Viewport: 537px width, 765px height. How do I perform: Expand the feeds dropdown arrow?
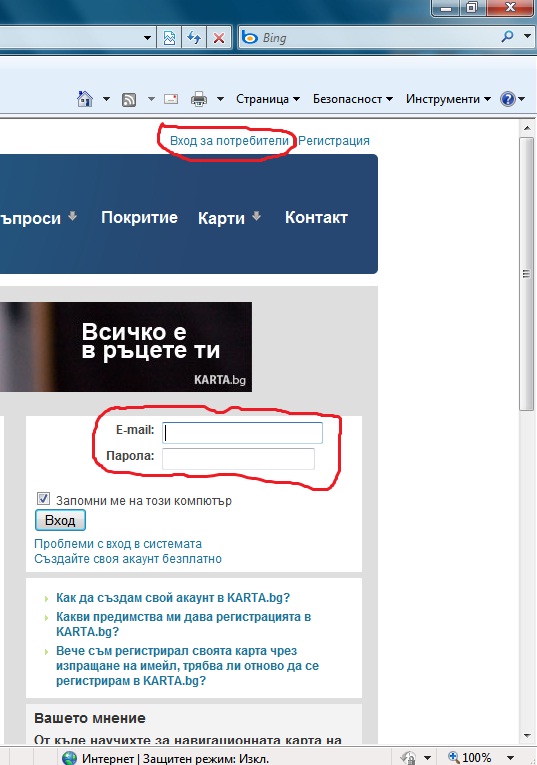pos(151,99)
